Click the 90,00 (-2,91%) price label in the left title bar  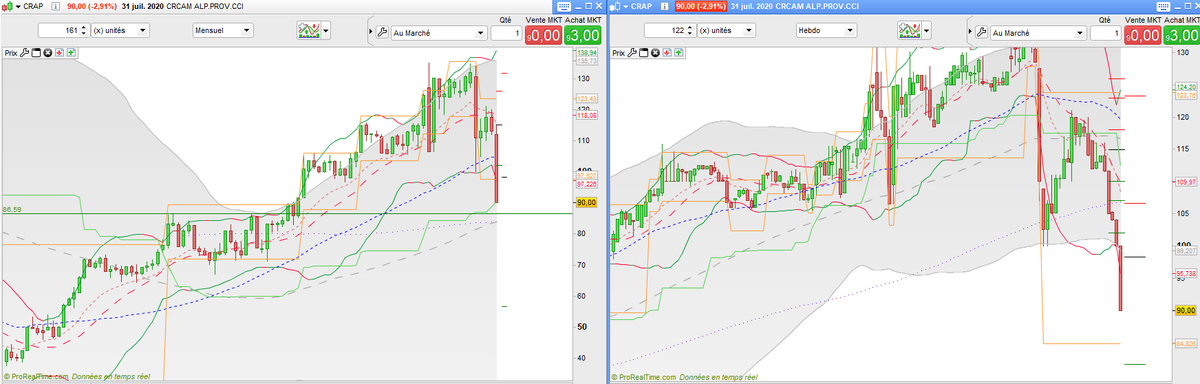tap(91, 6)
